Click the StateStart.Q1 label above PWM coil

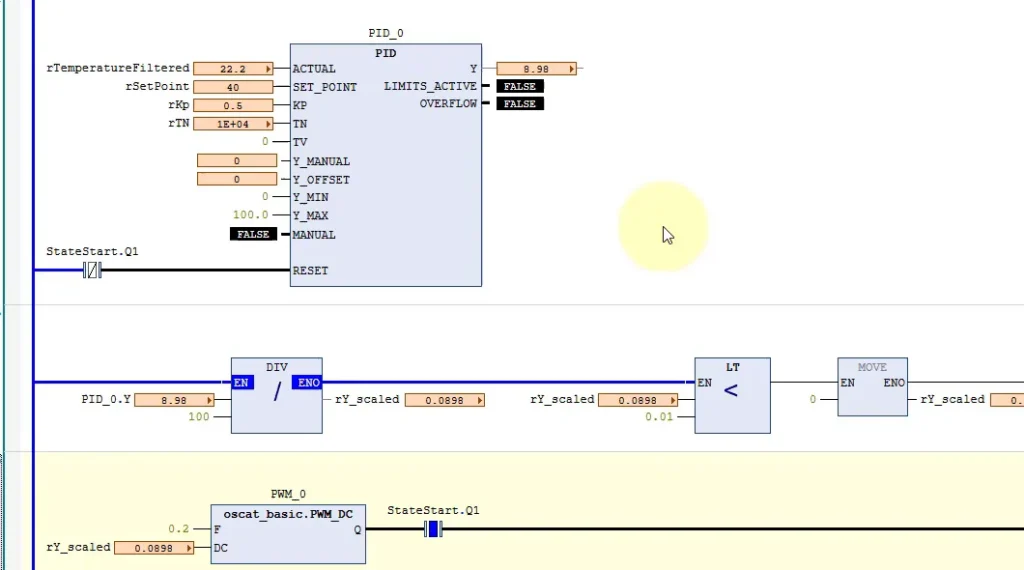(x=433, y=511)
